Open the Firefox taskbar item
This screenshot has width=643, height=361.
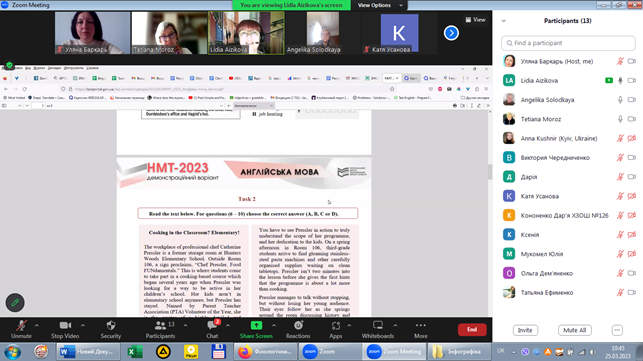point(266,352)
